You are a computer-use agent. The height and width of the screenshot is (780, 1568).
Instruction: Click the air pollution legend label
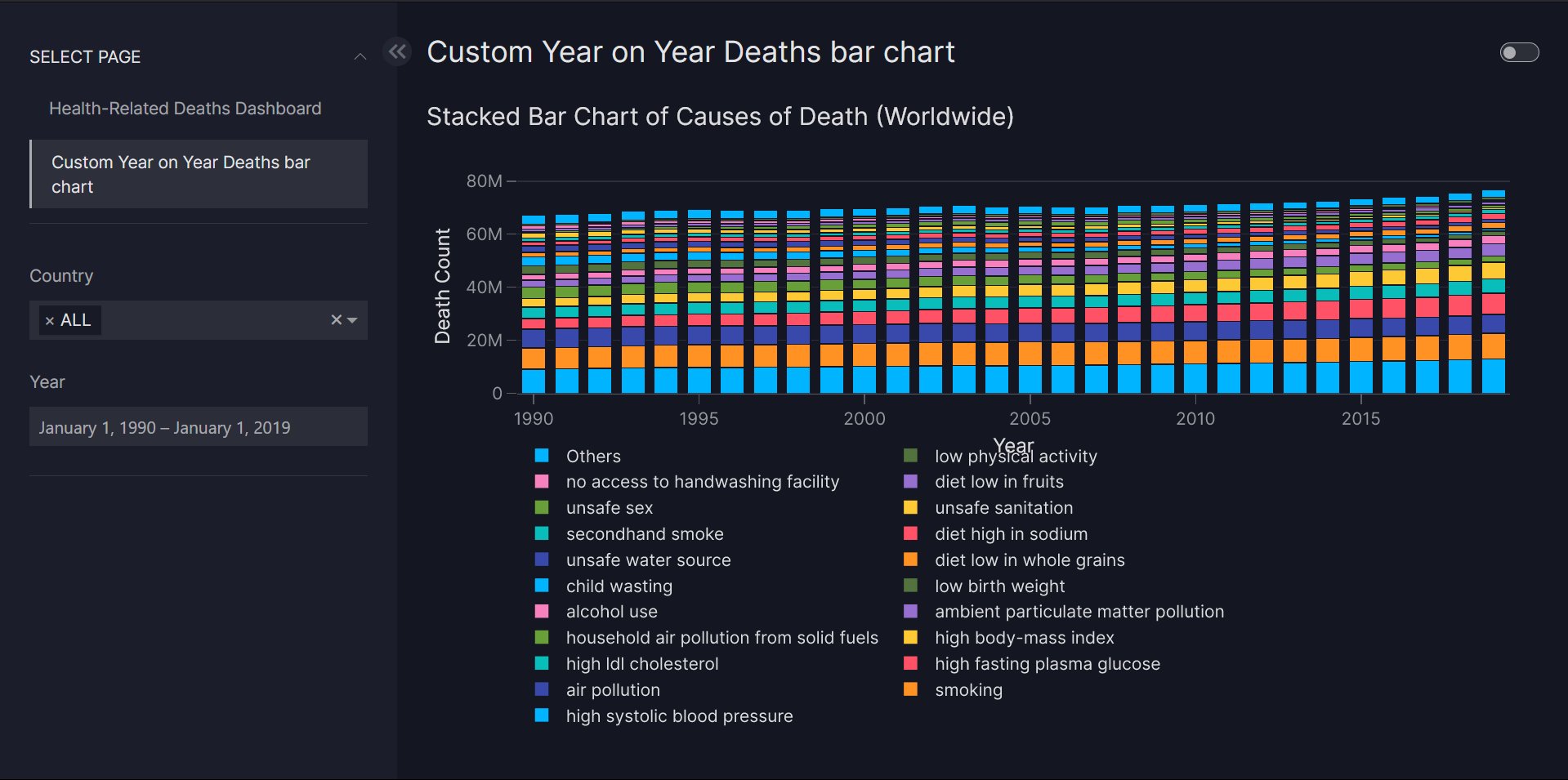[613, 690]
